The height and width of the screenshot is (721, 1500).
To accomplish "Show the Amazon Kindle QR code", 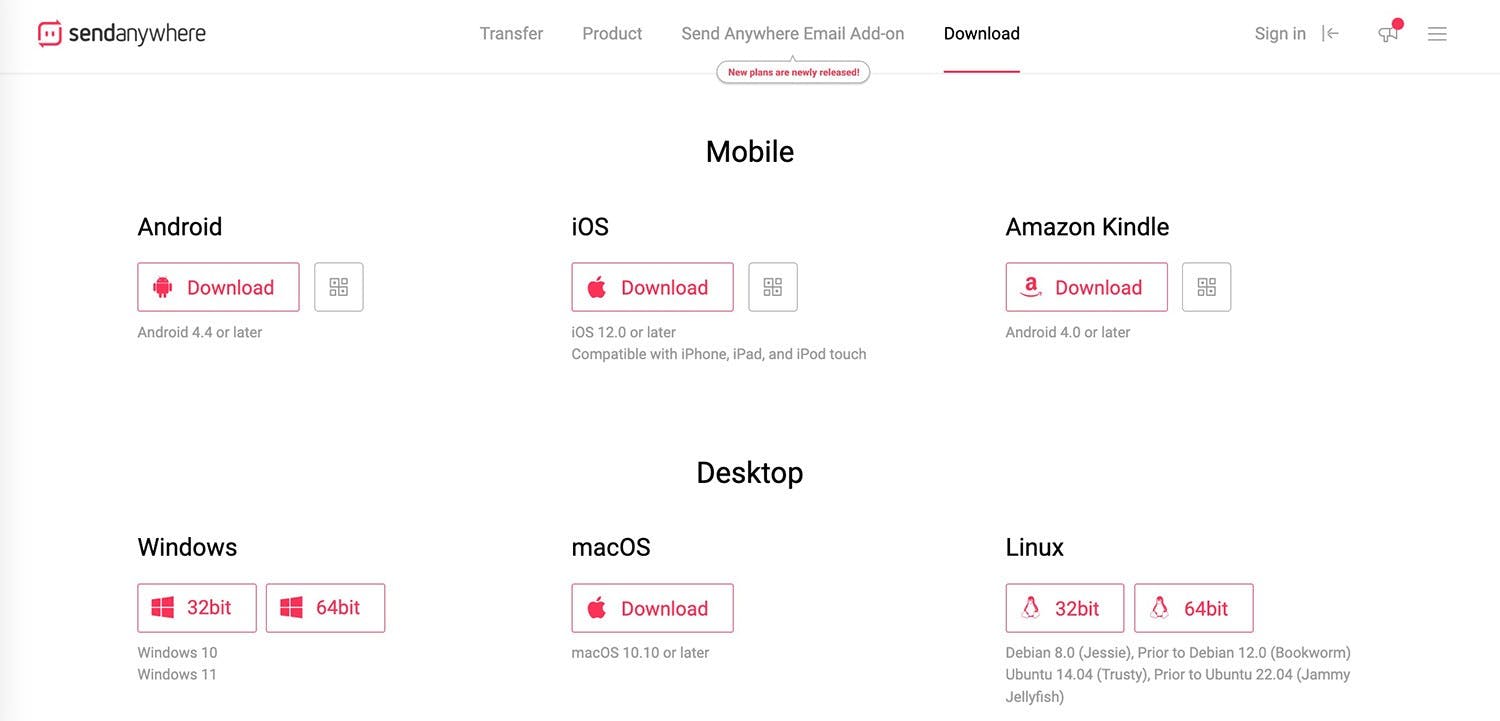I will [1207, 287].
